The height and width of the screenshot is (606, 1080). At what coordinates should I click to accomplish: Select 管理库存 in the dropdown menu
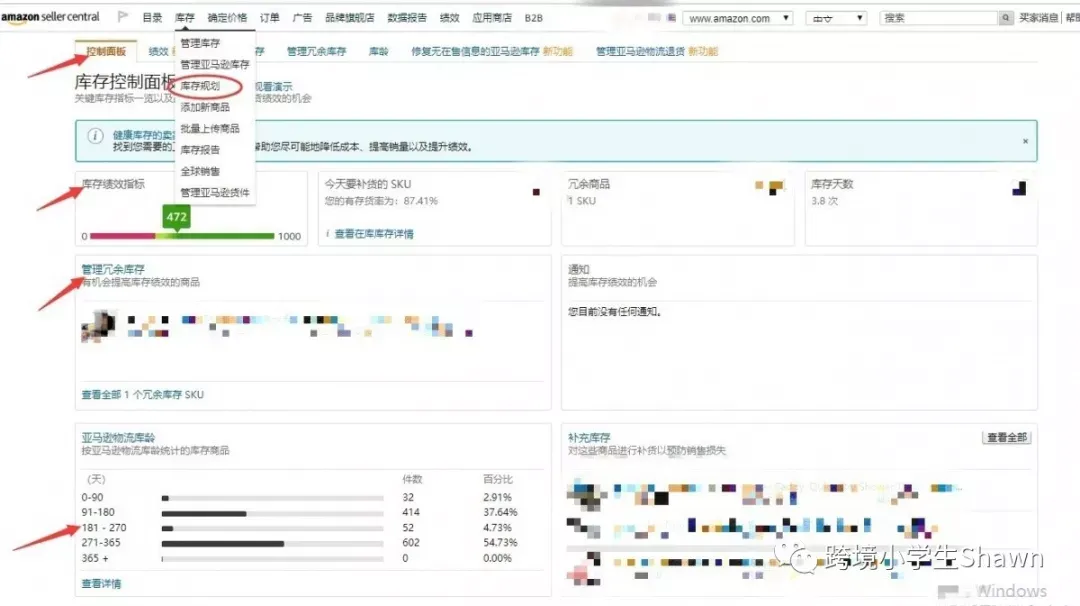(200, 43)
